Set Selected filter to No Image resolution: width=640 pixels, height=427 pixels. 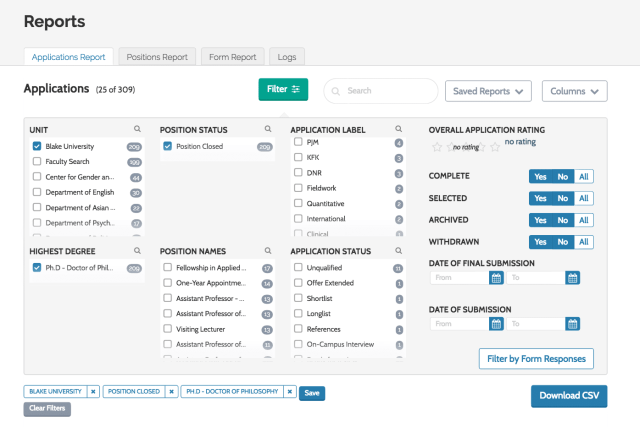coord(563,198)
